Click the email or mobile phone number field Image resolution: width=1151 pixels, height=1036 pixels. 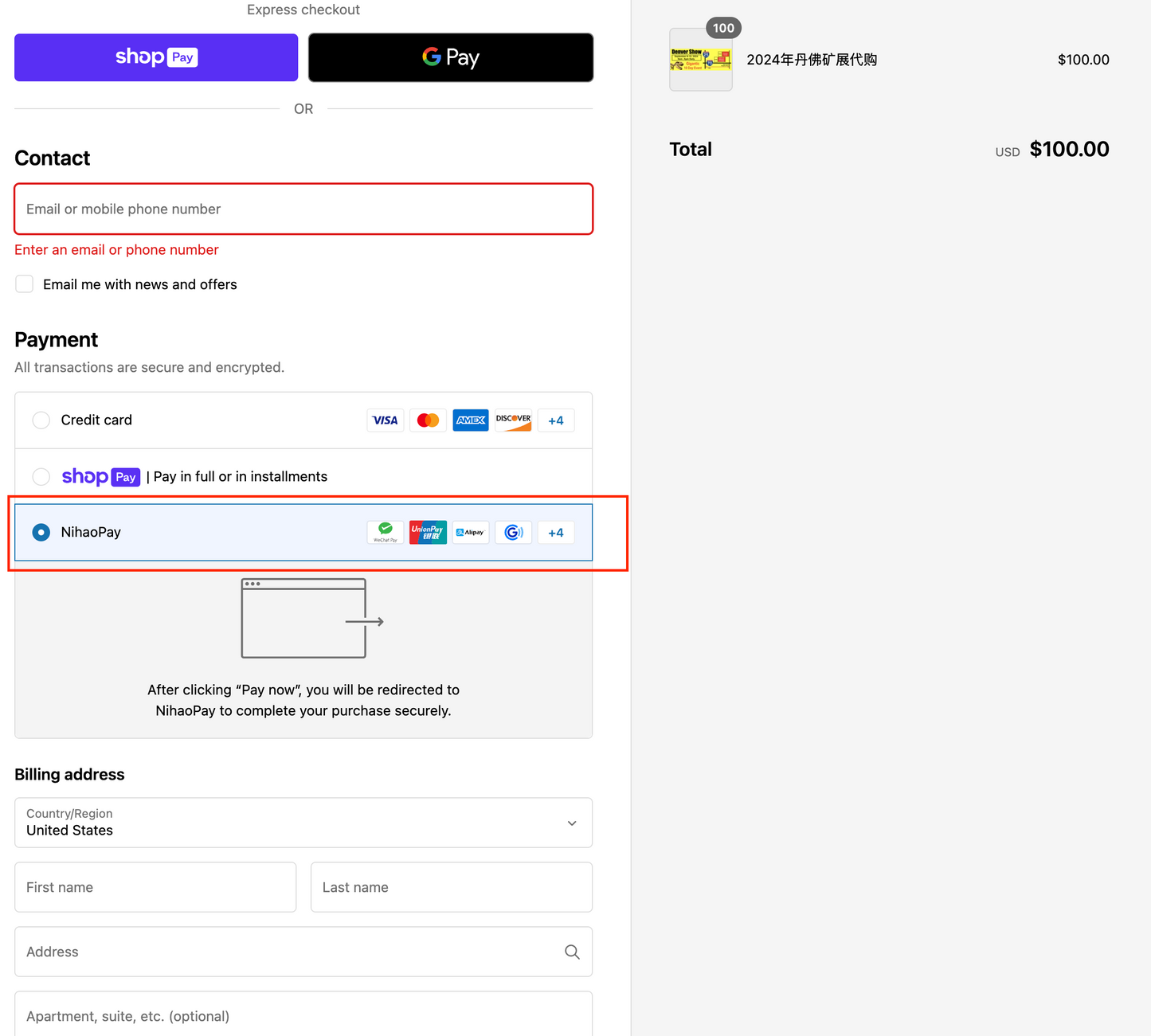click(x=303, y=209)
